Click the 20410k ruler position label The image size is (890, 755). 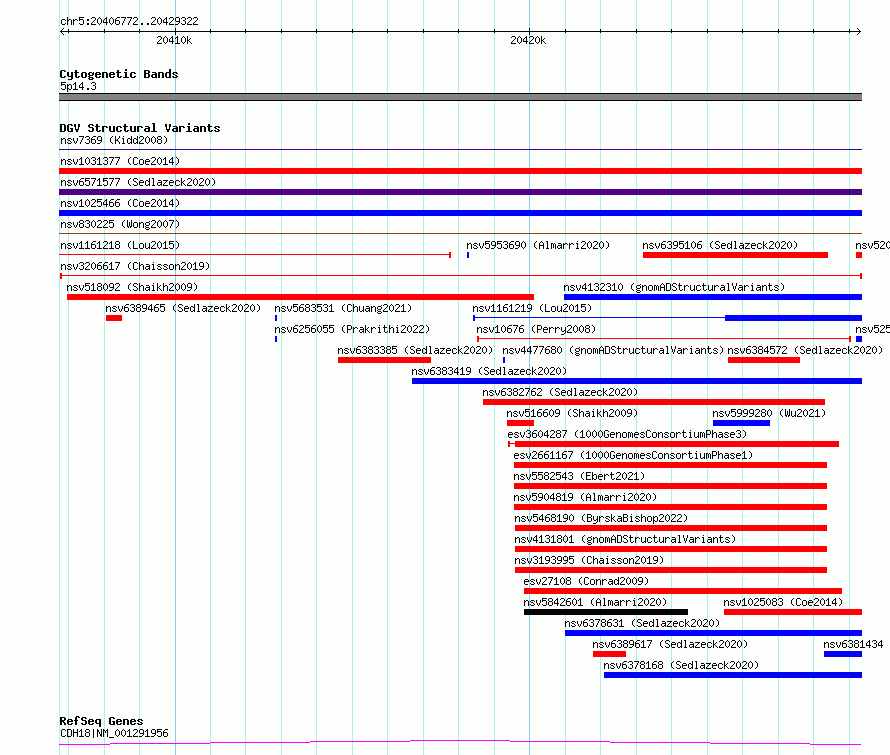click(x=174, y=40)
